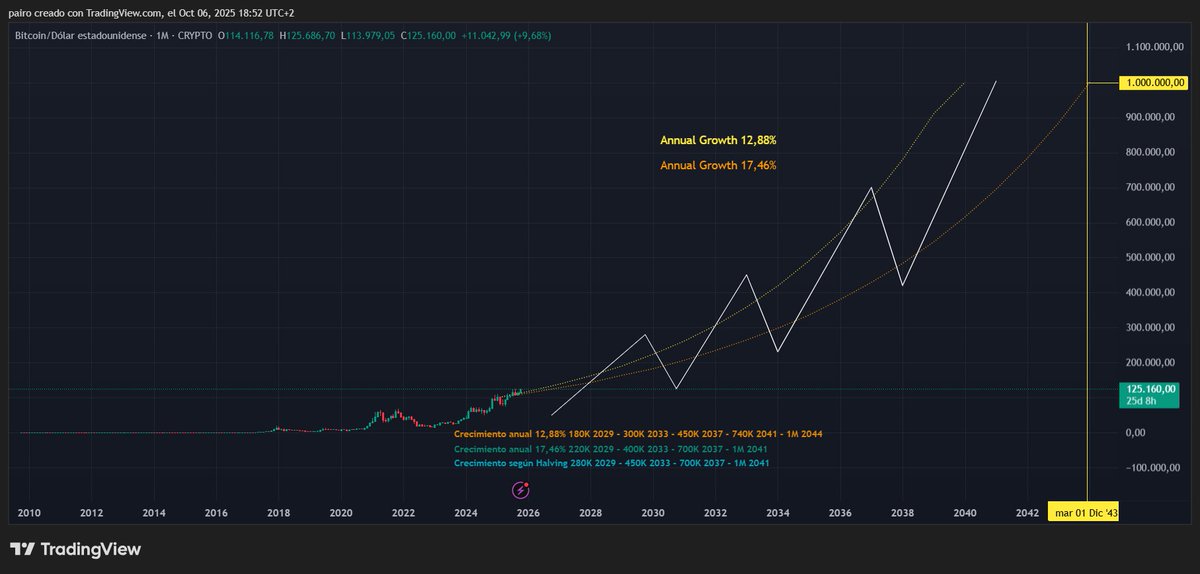Click the Crecimiento anual 12,88% annotation line
1200x574 pixels.
[638, 434]
